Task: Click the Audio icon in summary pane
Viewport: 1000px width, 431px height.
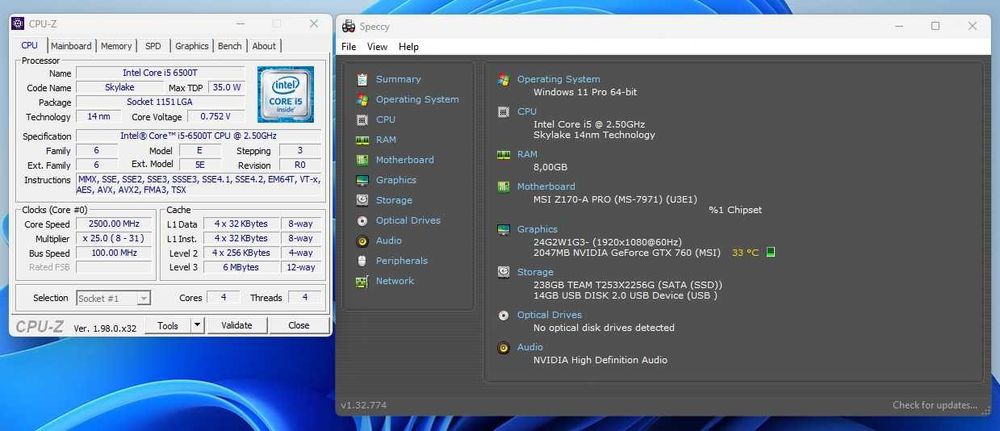Action: [x=504, y=347]
